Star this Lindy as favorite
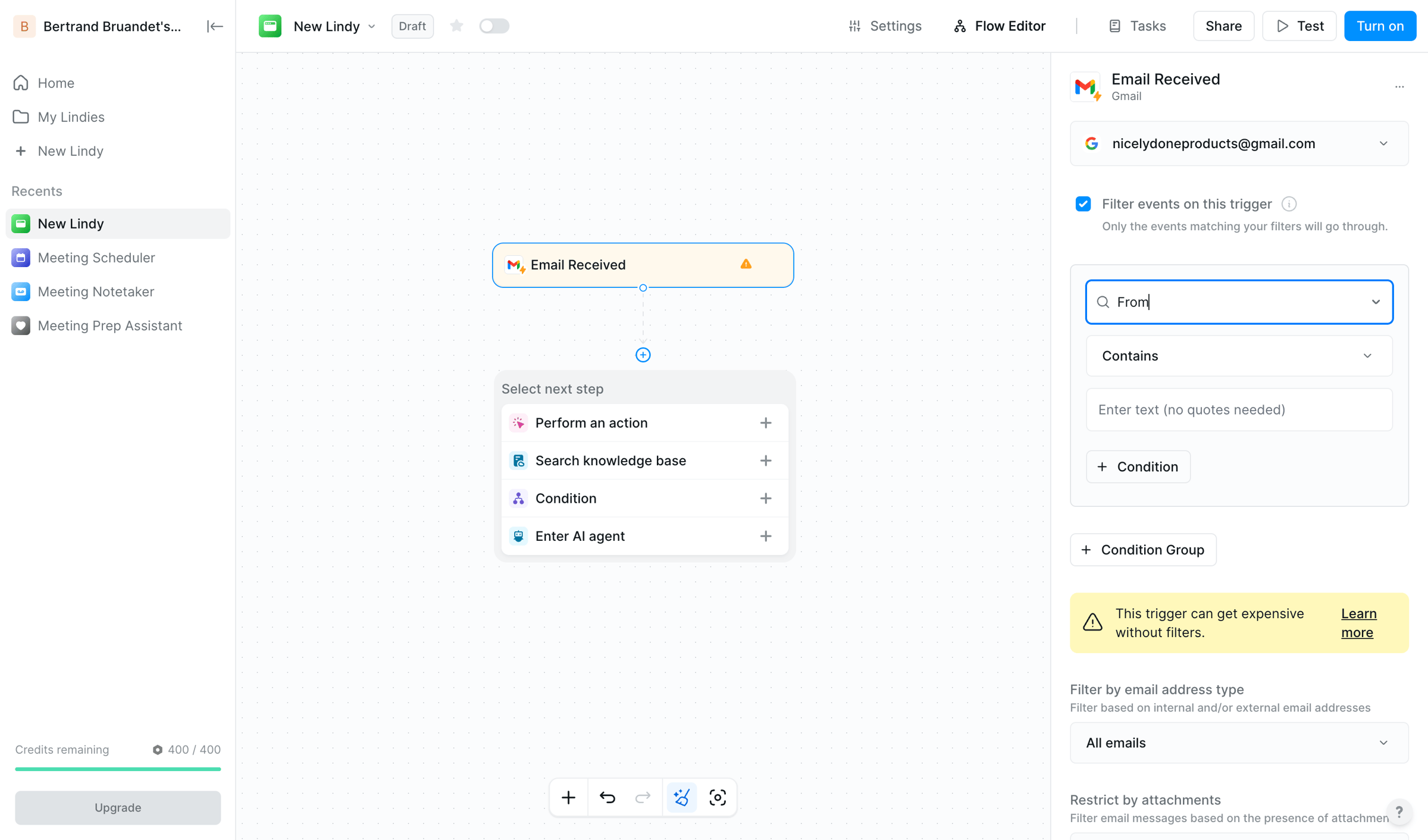This screenshot has height=840, width=1428. (456, 26)
